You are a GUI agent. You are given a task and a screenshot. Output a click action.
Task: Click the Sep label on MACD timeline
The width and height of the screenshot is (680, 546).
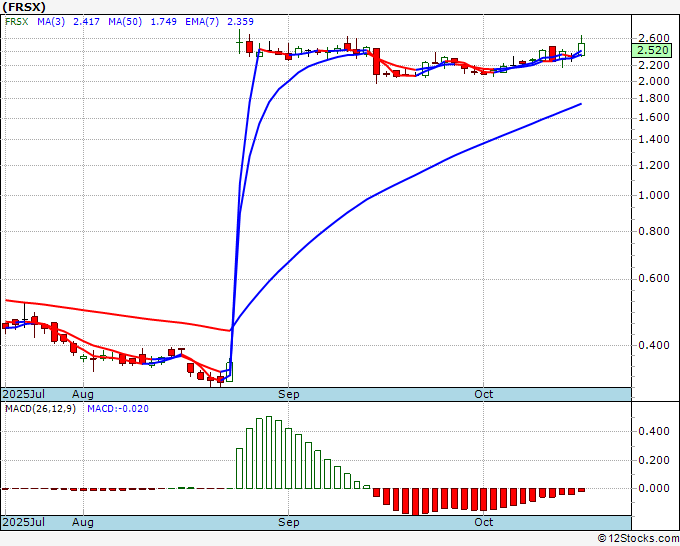pos(288,522)
